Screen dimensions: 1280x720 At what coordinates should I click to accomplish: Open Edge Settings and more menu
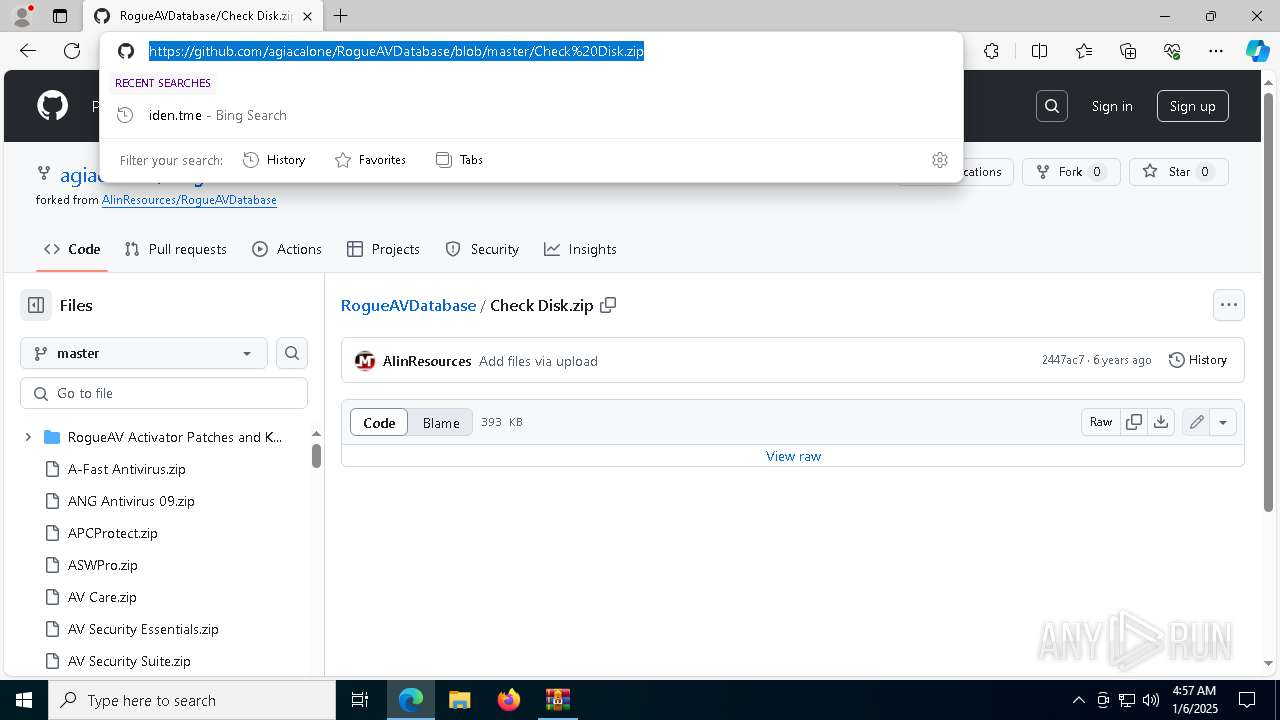(1216, 51)
